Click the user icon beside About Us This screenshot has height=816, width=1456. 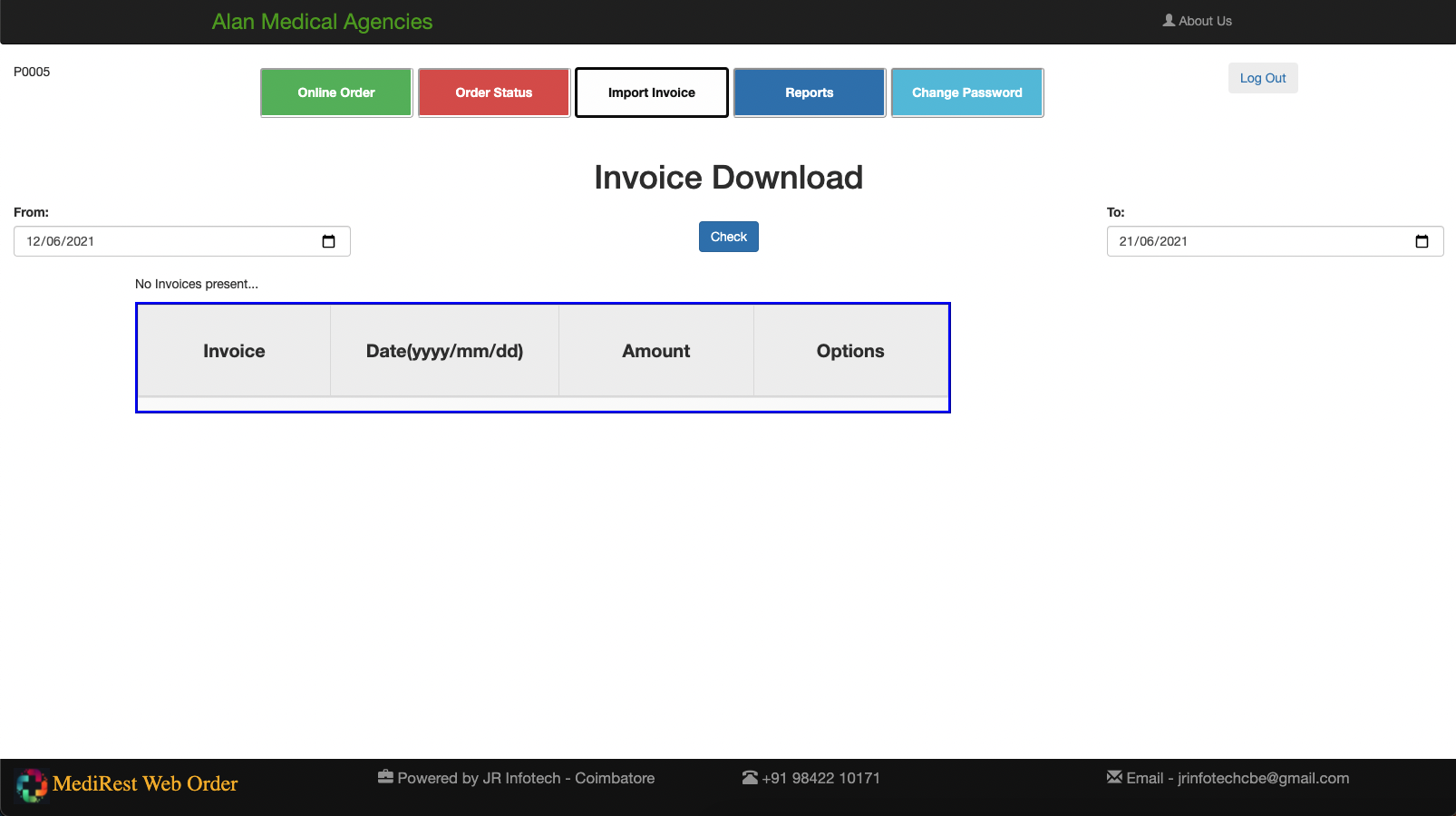1169,20
